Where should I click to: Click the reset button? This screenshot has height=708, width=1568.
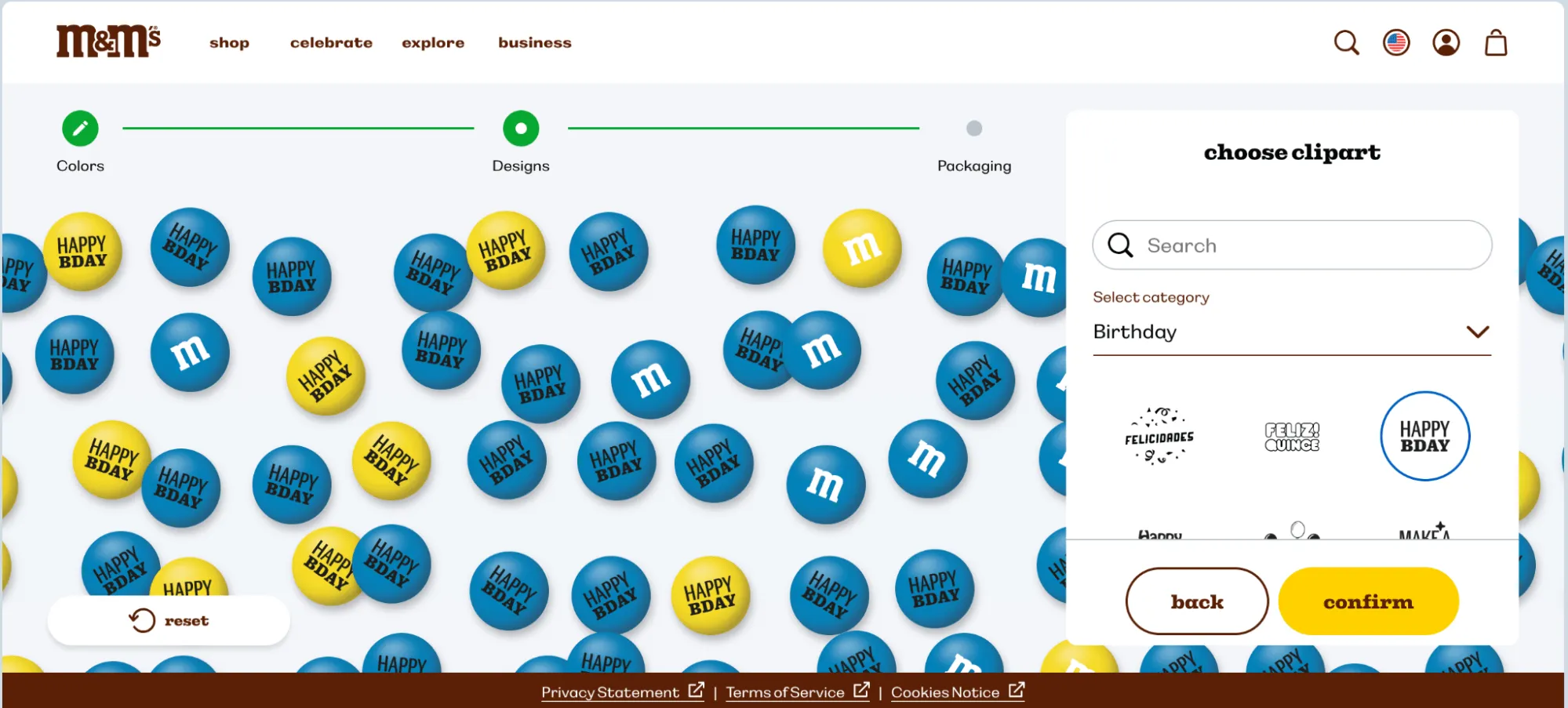(x=169, y=620)
